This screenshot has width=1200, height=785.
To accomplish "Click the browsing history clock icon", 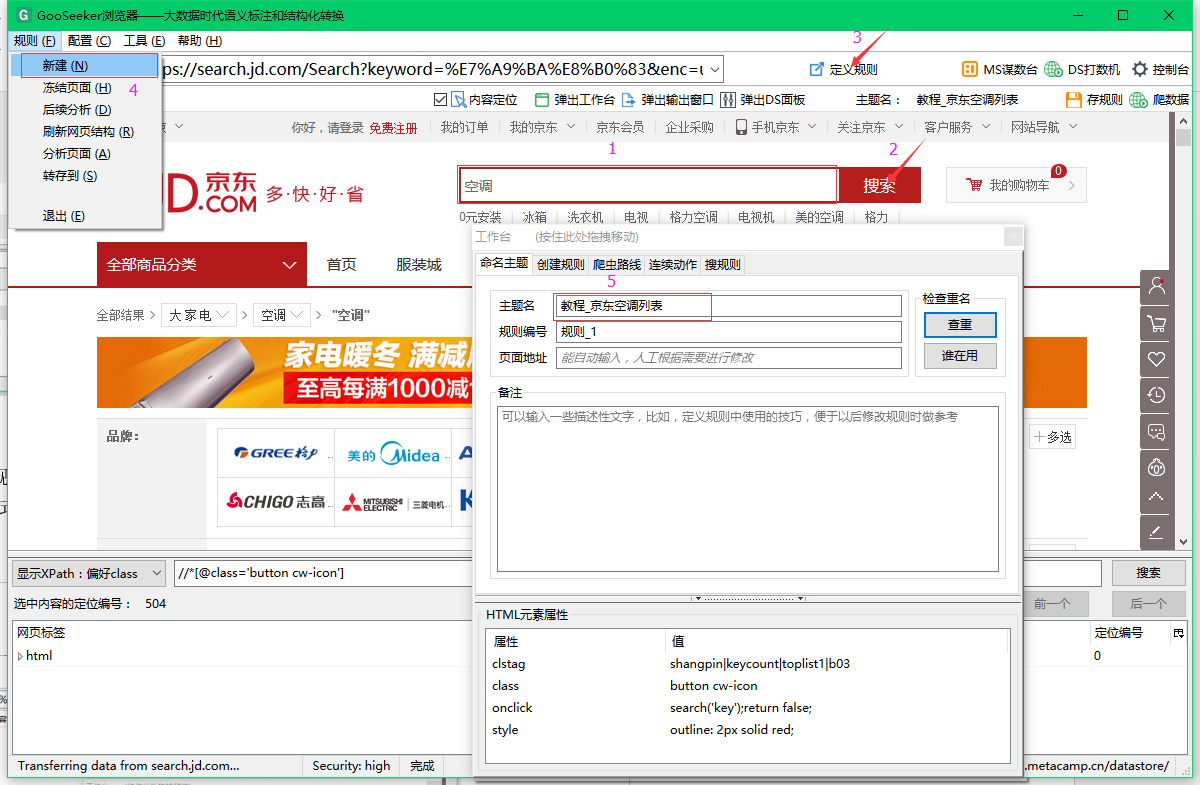I will (x=1157, y=395).
